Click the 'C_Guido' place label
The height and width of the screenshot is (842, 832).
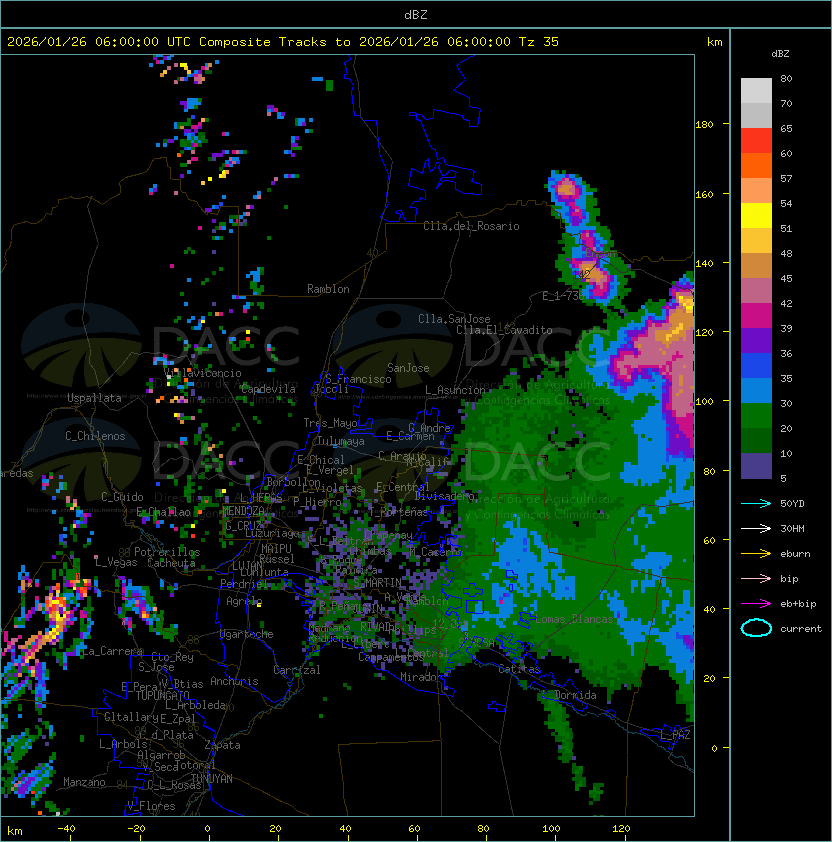point(122,497)
